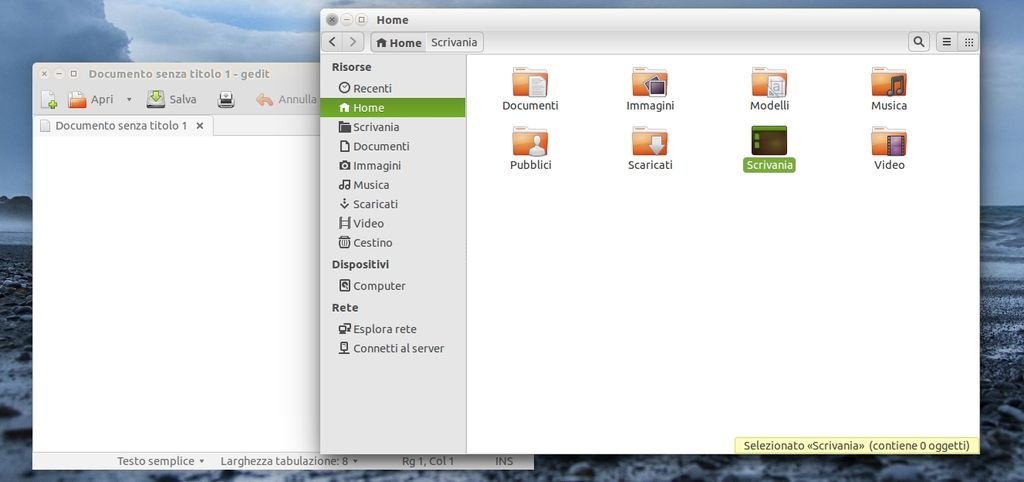The width and height of the screenshot is (1024, 482).
Task: Click Scrivania in the path bar
Action: [x=456, y=42]
